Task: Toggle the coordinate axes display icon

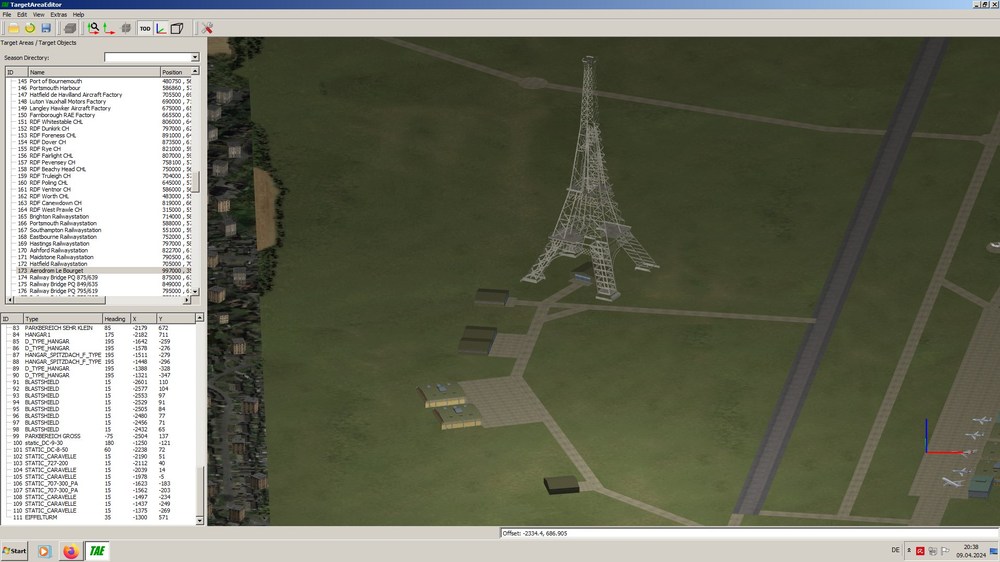Action: [161, 28]
